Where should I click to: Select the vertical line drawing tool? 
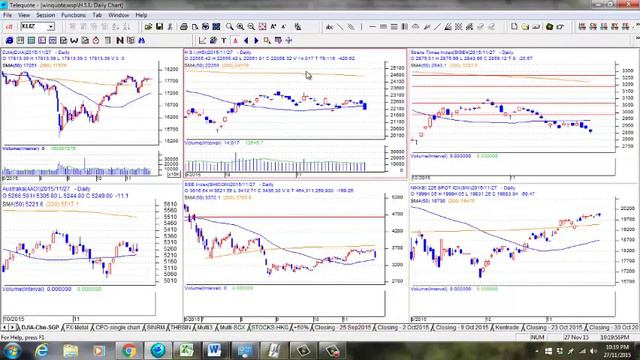coord(361,27)
